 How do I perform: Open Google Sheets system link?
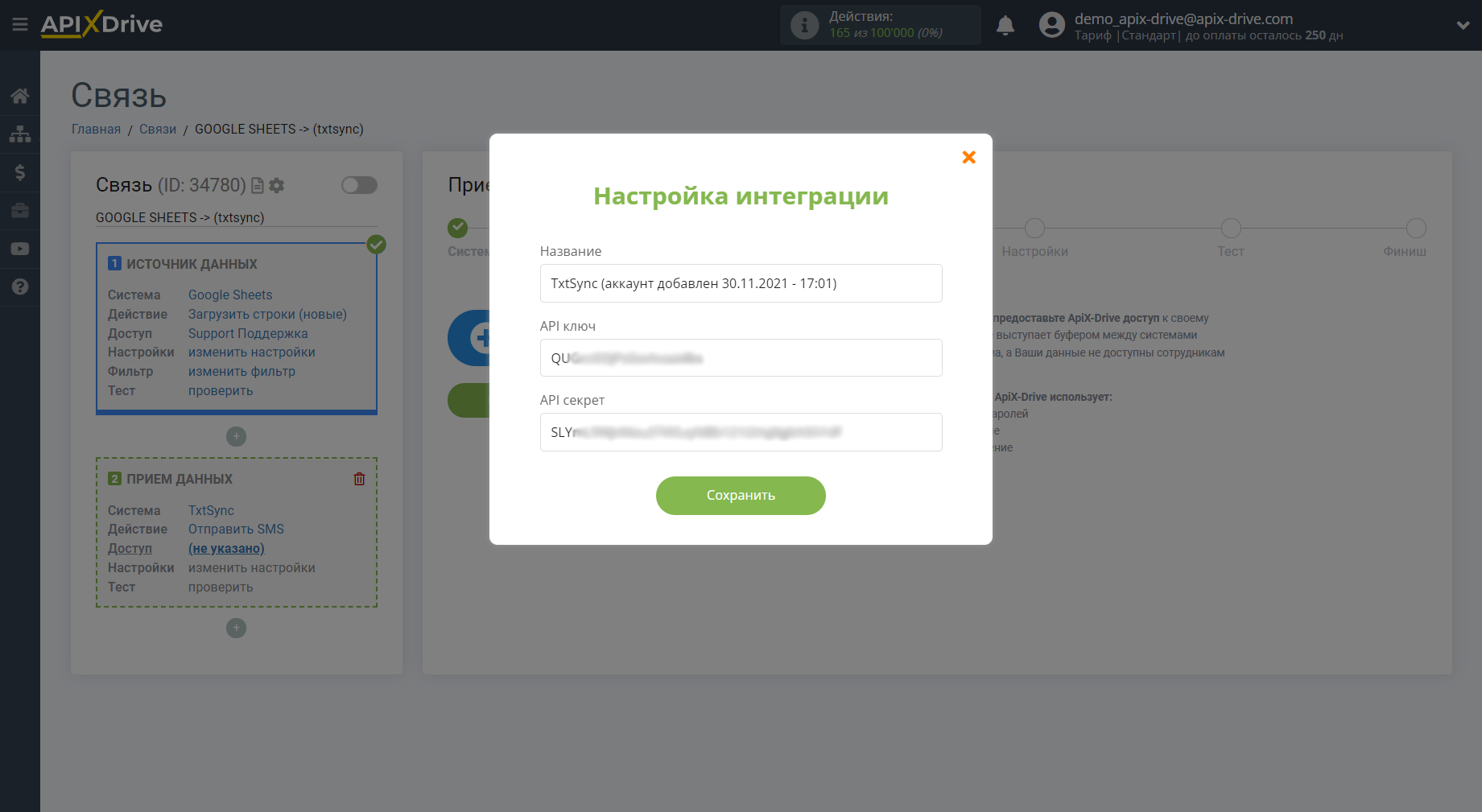tap(230, 295)
